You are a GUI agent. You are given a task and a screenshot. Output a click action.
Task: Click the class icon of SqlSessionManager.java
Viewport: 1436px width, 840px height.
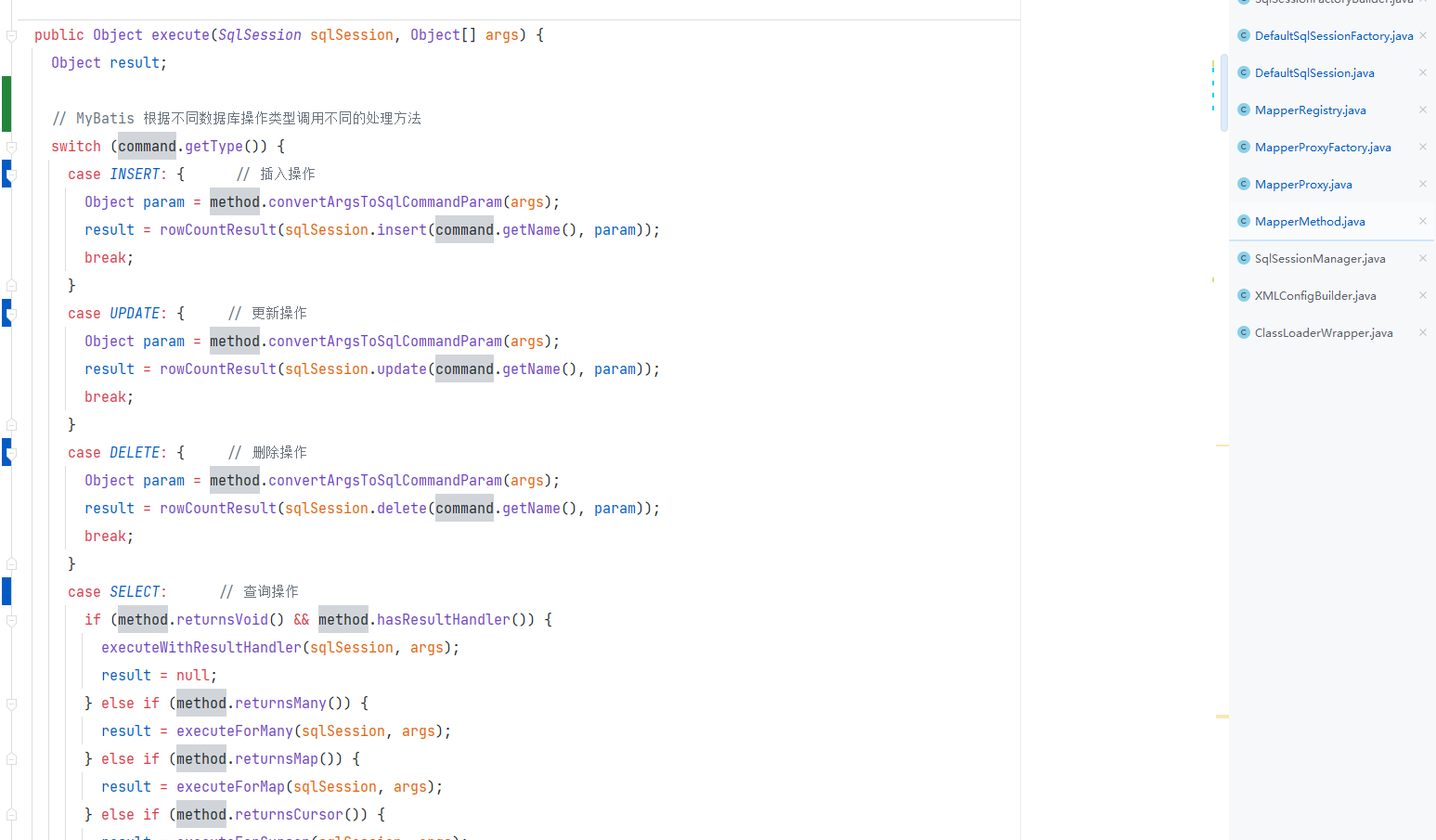1244,258
